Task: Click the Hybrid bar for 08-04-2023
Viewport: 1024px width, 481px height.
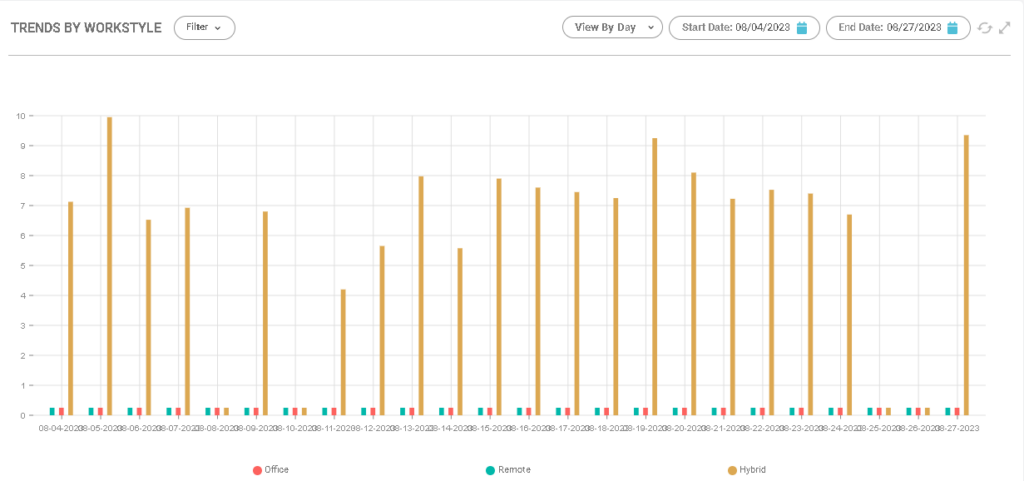Action: [x=70, y=308]
